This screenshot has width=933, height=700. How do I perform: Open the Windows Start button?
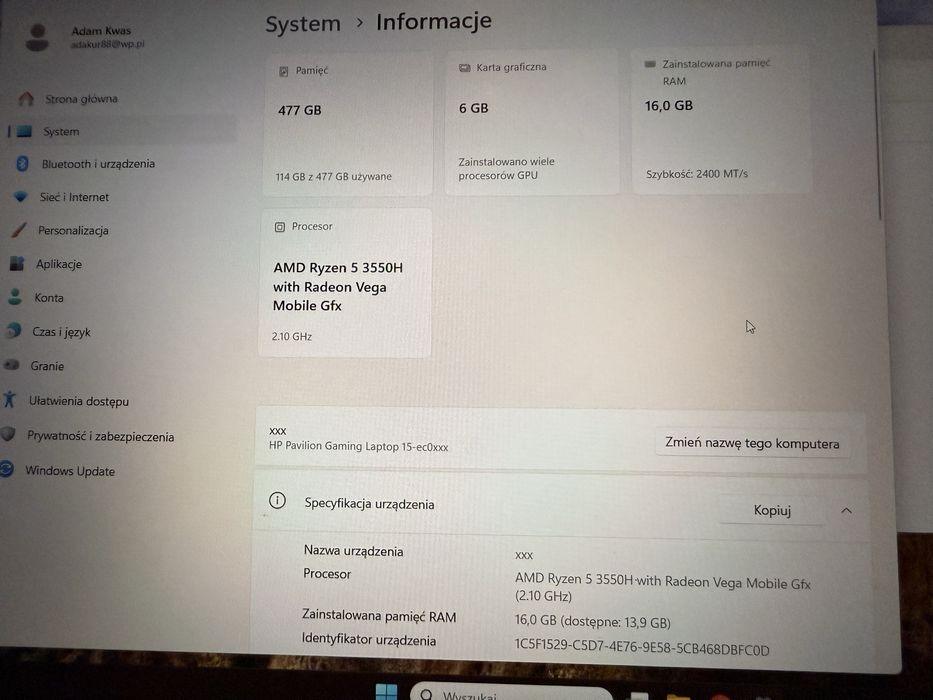tap(386, 692)
